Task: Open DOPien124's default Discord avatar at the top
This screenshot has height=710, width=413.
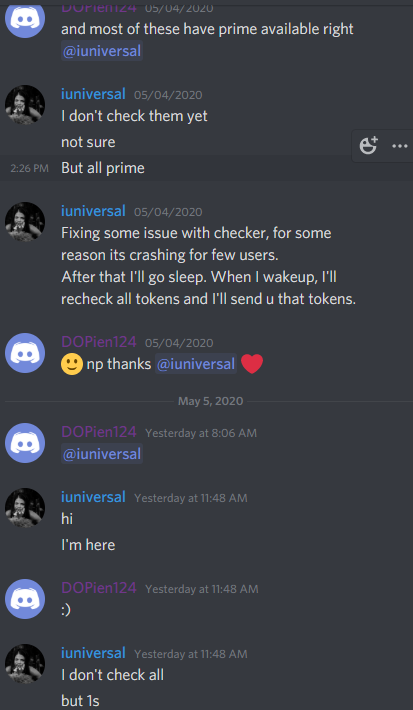Action: click(x=25, y=19)
